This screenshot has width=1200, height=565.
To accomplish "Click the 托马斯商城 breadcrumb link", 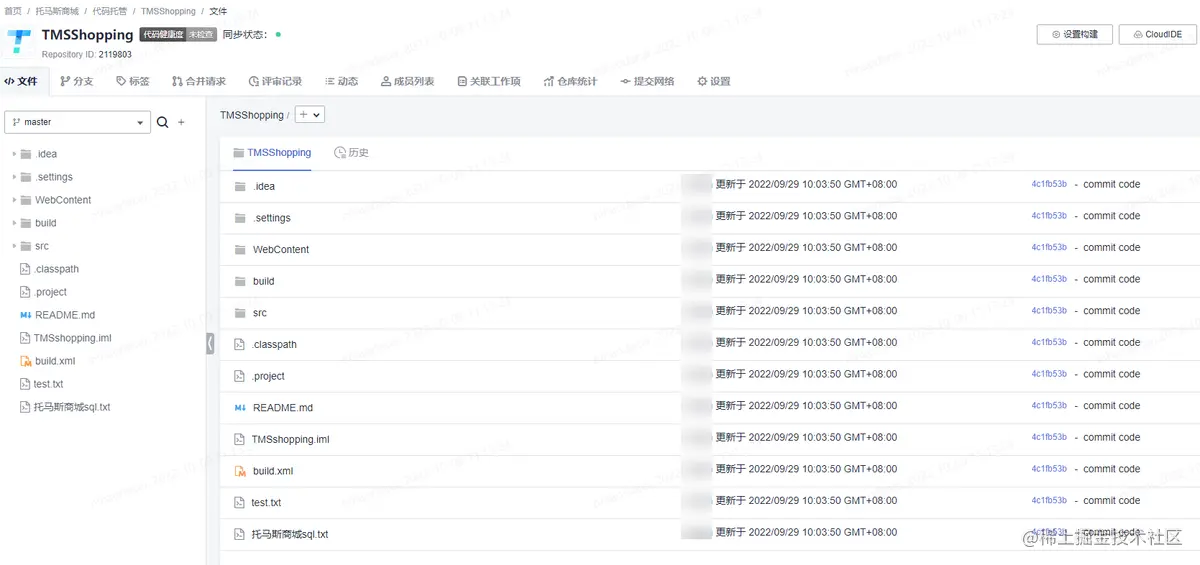I will [x=57, y=11].
